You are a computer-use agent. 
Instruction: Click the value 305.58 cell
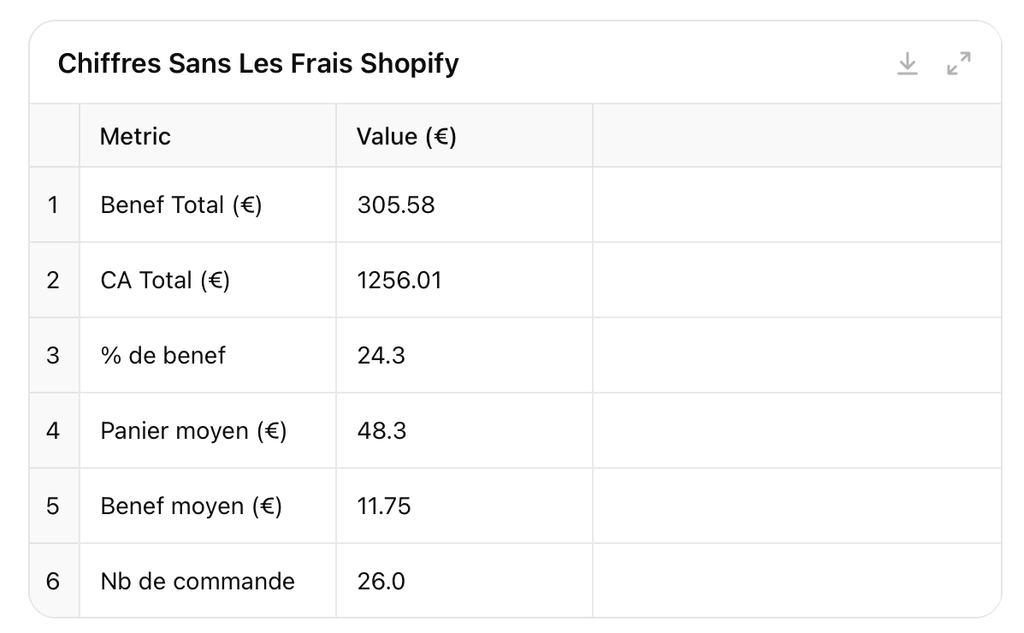tap(396, 205)
